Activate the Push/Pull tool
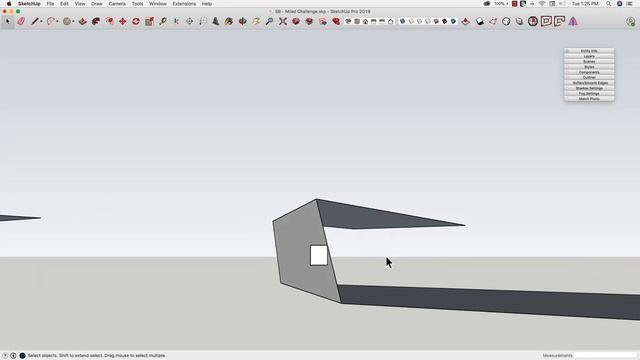Viewport: 640px width, 360px height. tap(82, 21)
